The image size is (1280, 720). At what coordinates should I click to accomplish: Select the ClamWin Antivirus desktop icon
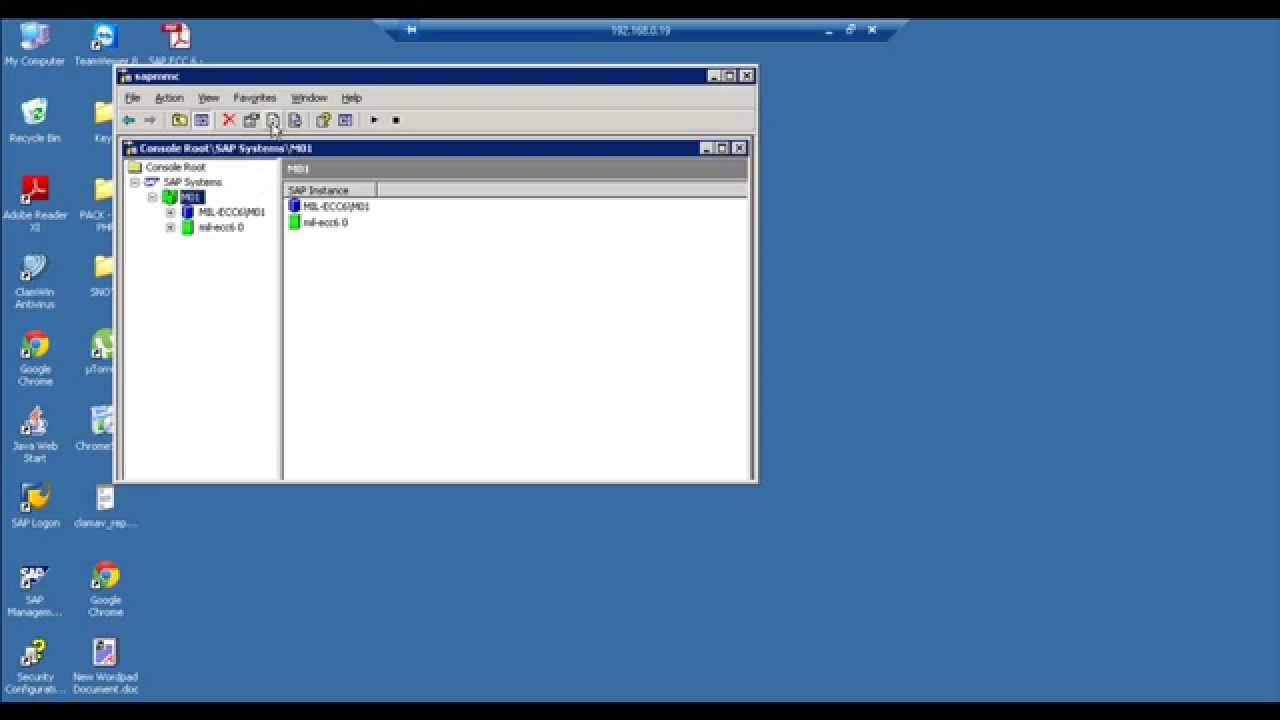pyautogui.click(x=35, y=281)
